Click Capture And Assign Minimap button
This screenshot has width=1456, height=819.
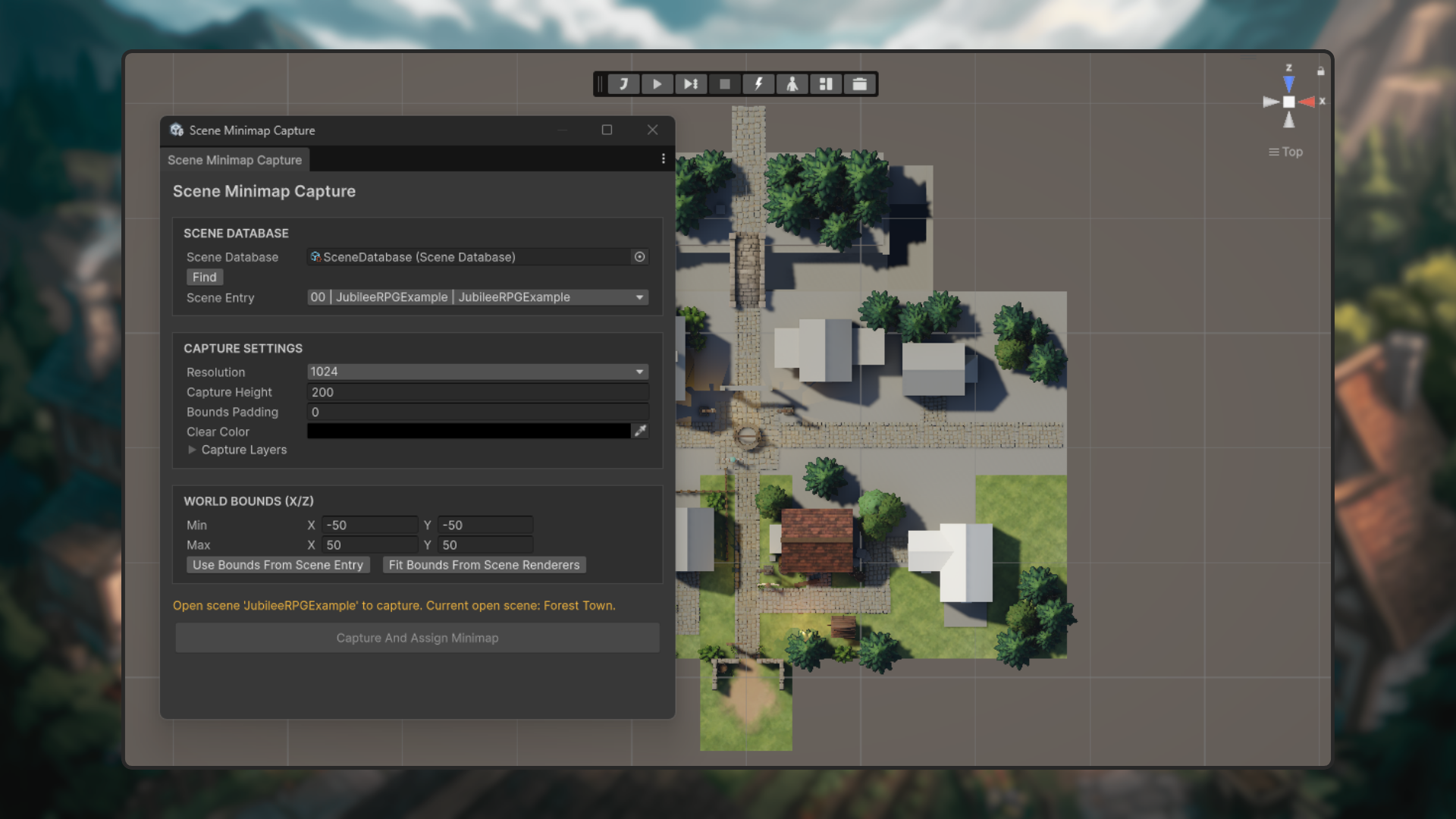(x=417, y=638)
